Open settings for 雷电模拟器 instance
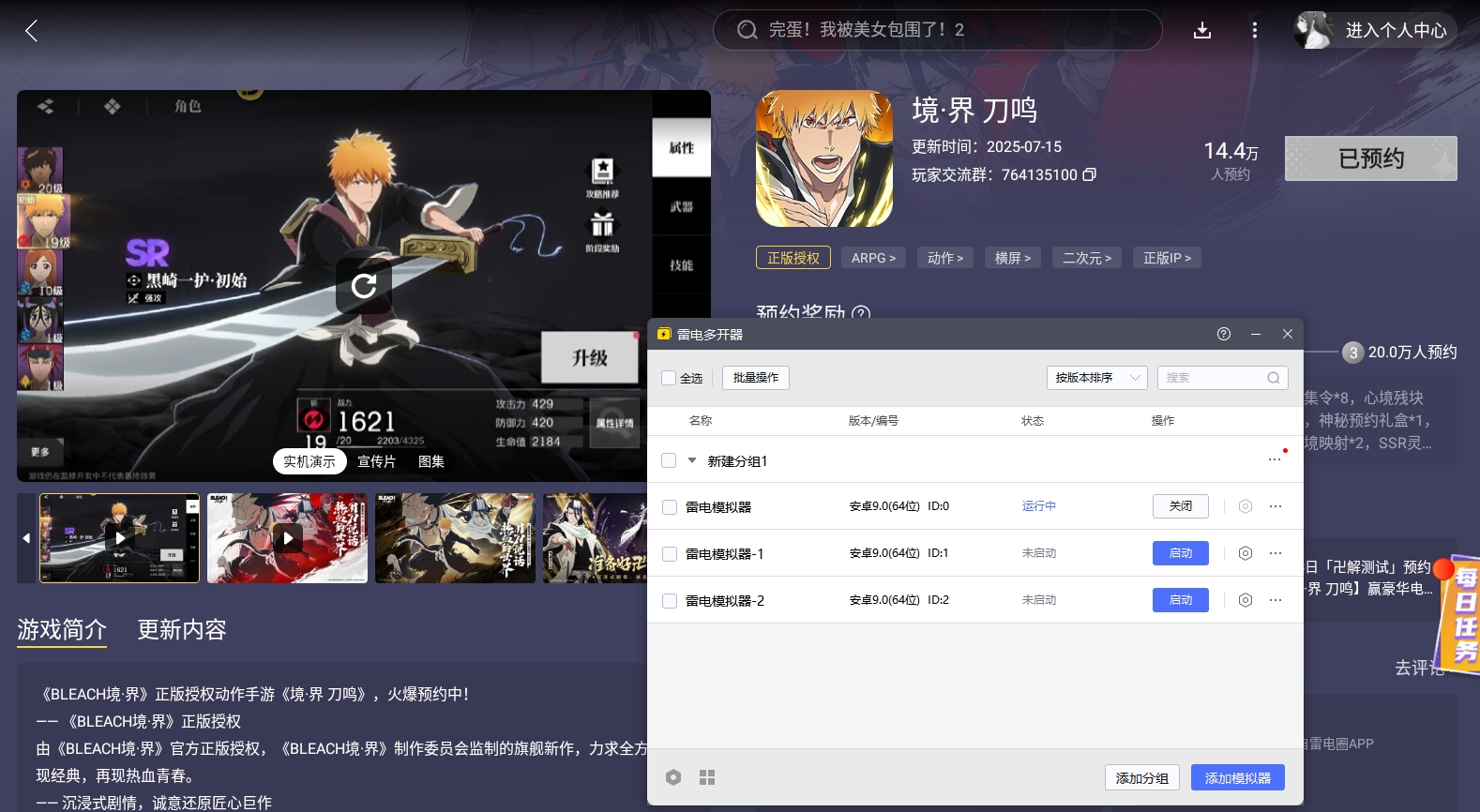 (x=1246, y=506)
